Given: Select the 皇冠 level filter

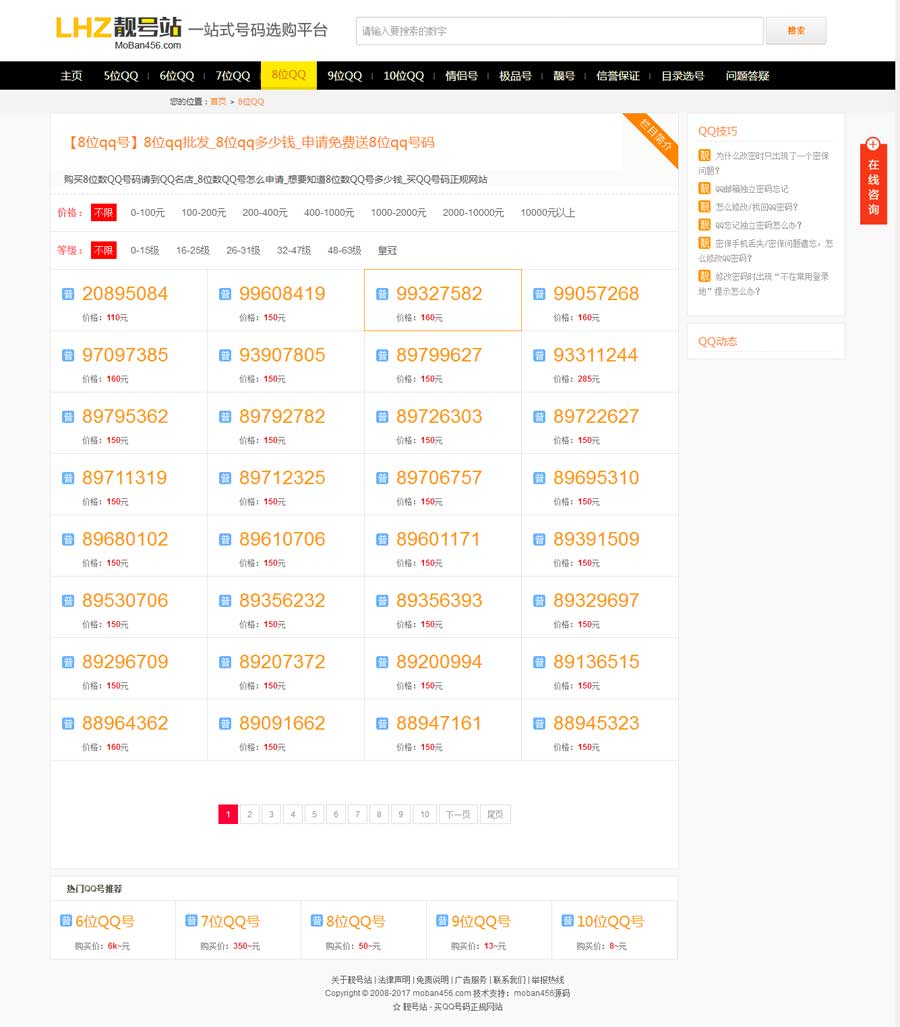Looking at the screenshot, I should [x=387, y=251].
